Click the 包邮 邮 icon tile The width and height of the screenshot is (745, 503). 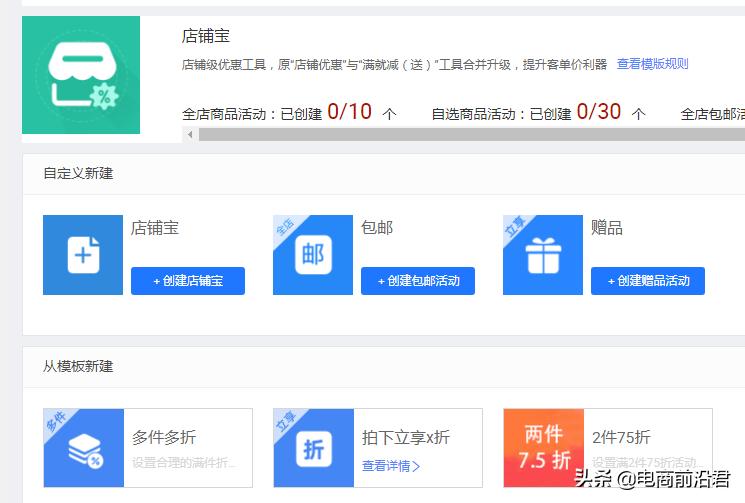click(x=313, y=255)
